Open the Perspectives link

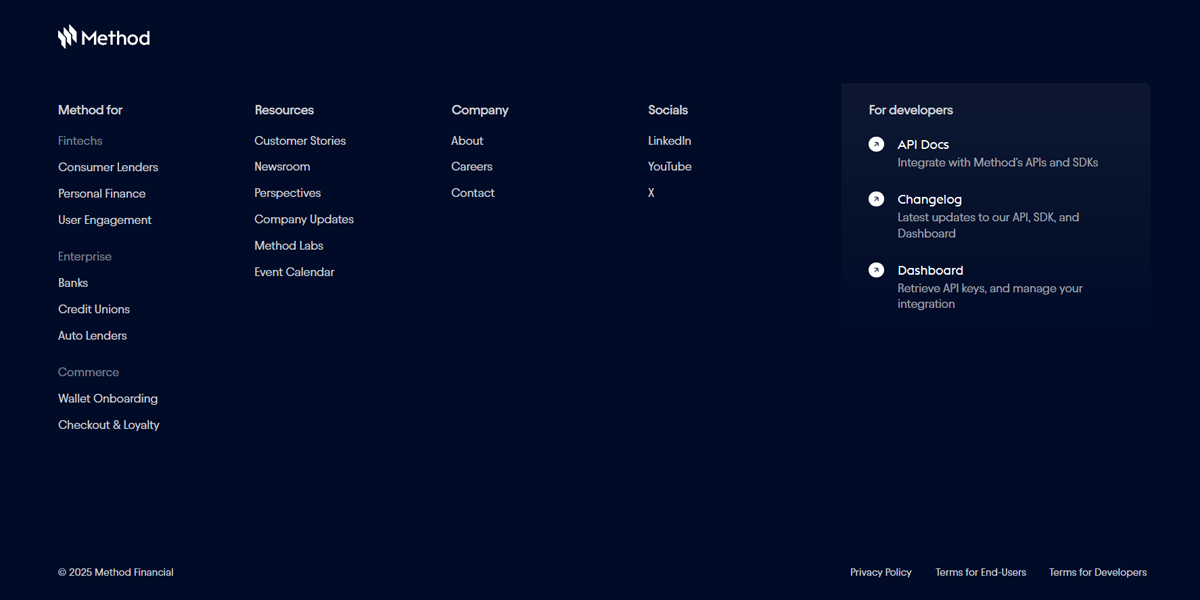pos(288,193)
